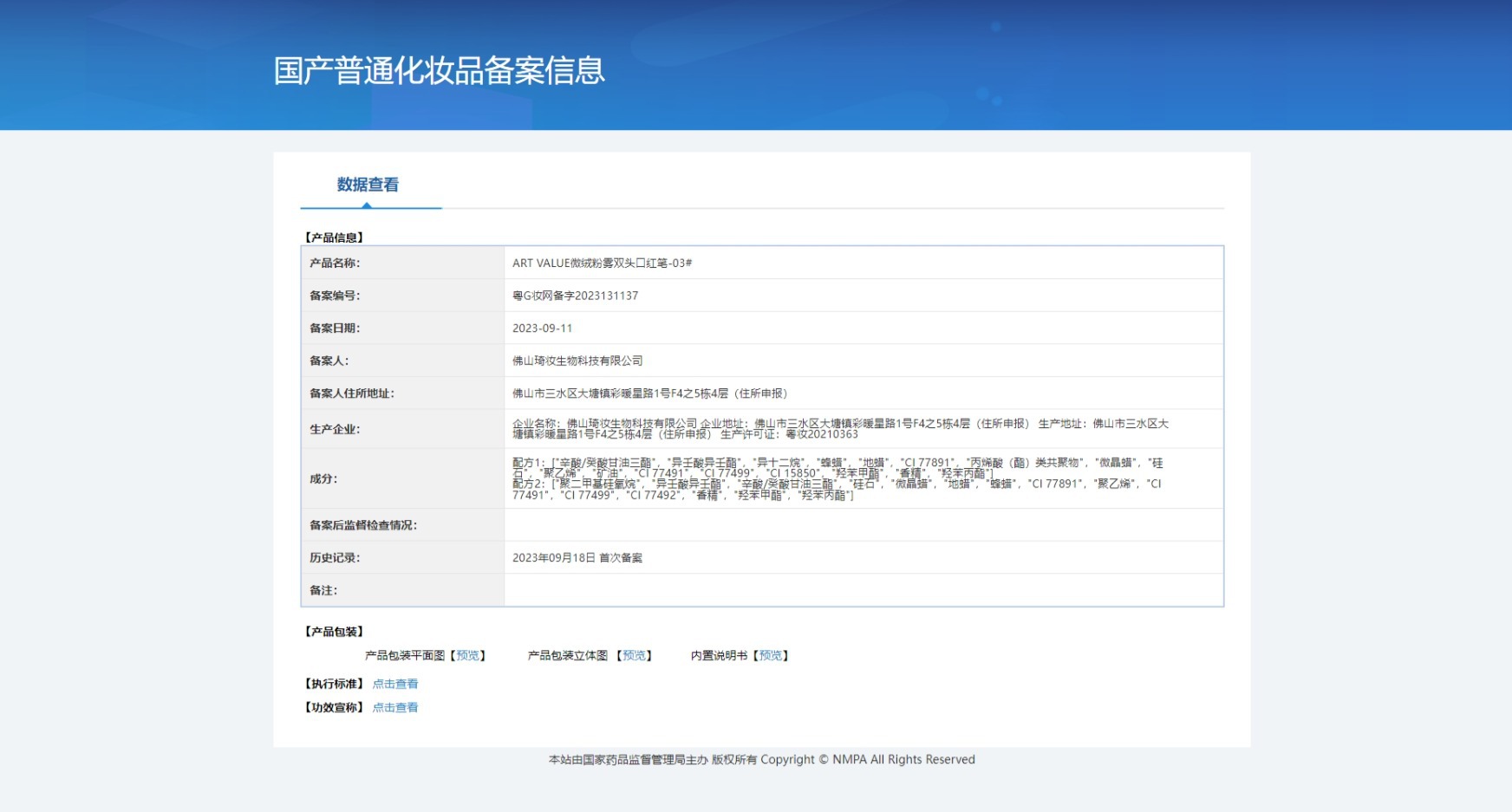Click the 产品信息 section heading
This screenshot has height=812, width=1512.
(334, 237)
